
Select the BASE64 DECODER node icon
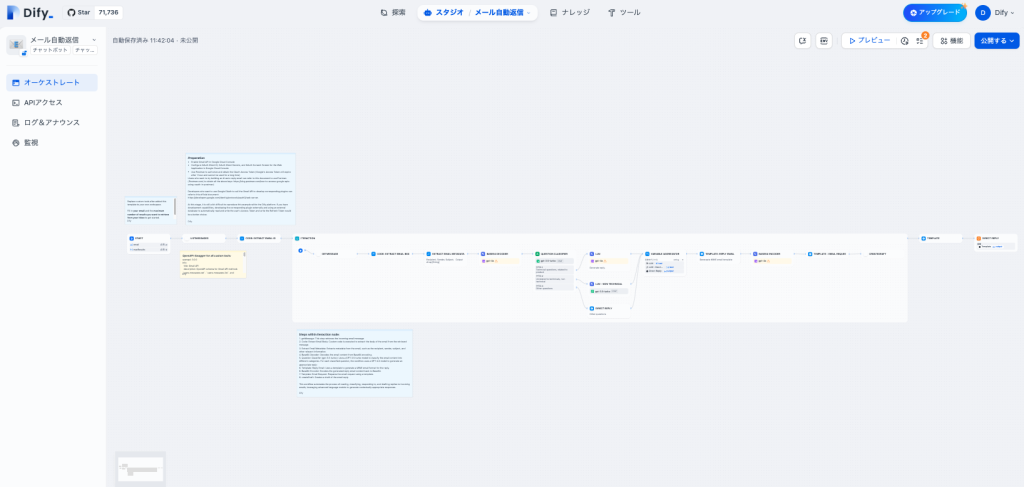pos(483,253)
